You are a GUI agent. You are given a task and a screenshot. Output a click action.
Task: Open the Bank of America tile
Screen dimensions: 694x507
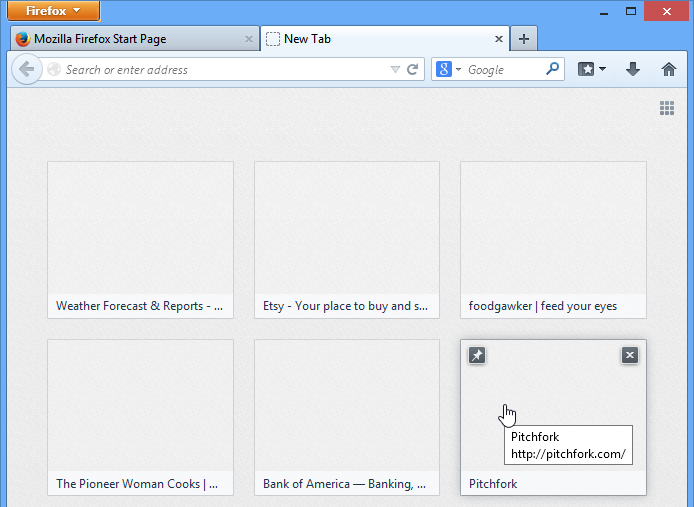tap(347, 417)
